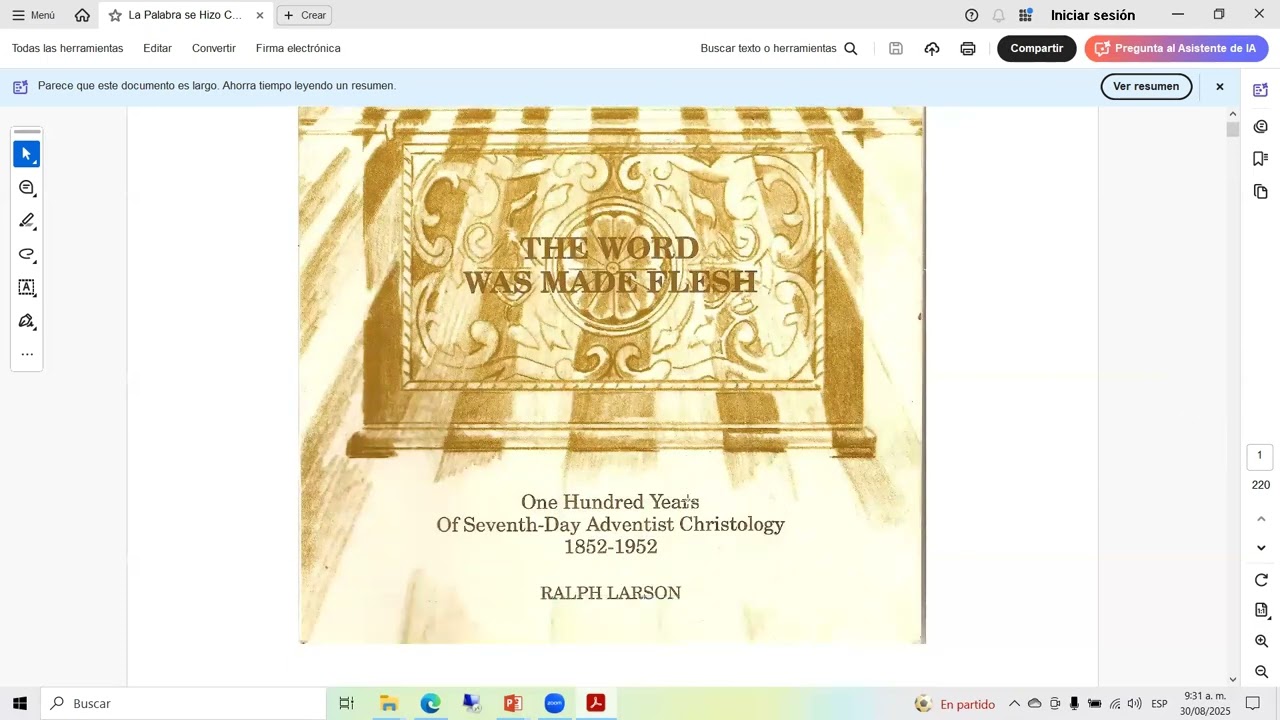Image resolution: width=1280 pixels, height=720 pixels.
Task: Select the highlighter pen tool
Action: point(27,221)
